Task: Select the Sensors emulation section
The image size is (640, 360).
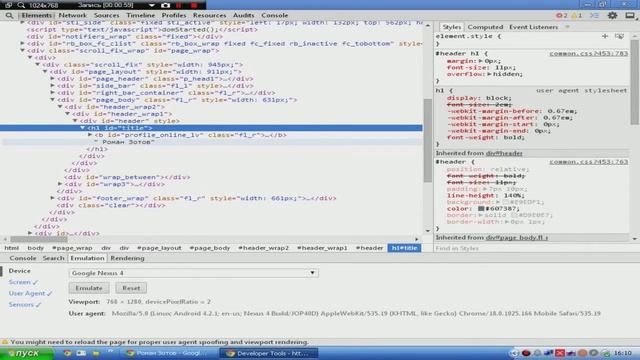Action: point(24,304)
